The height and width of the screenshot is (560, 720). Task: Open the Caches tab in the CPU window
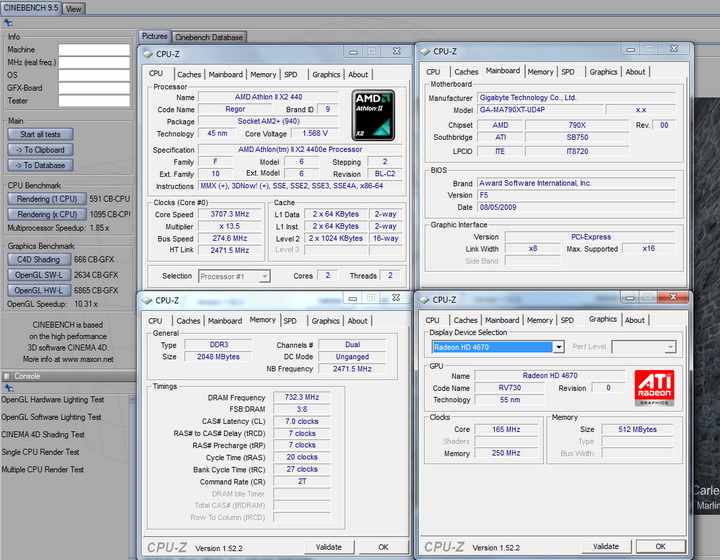pos(189,74)
